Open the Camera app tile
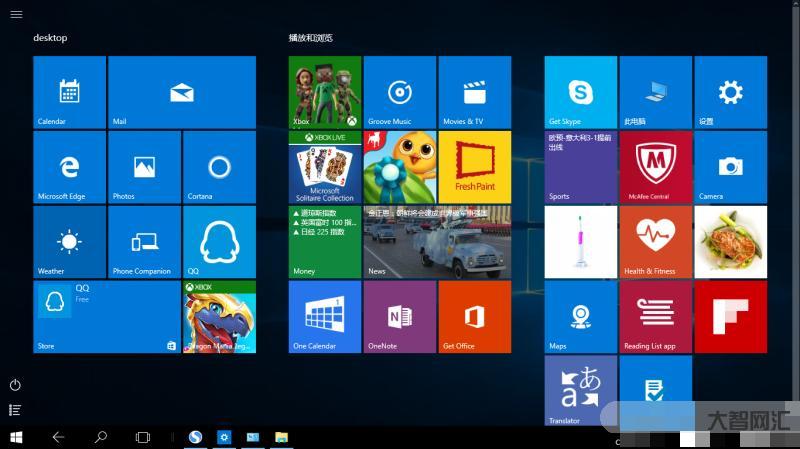 point(730,167)
